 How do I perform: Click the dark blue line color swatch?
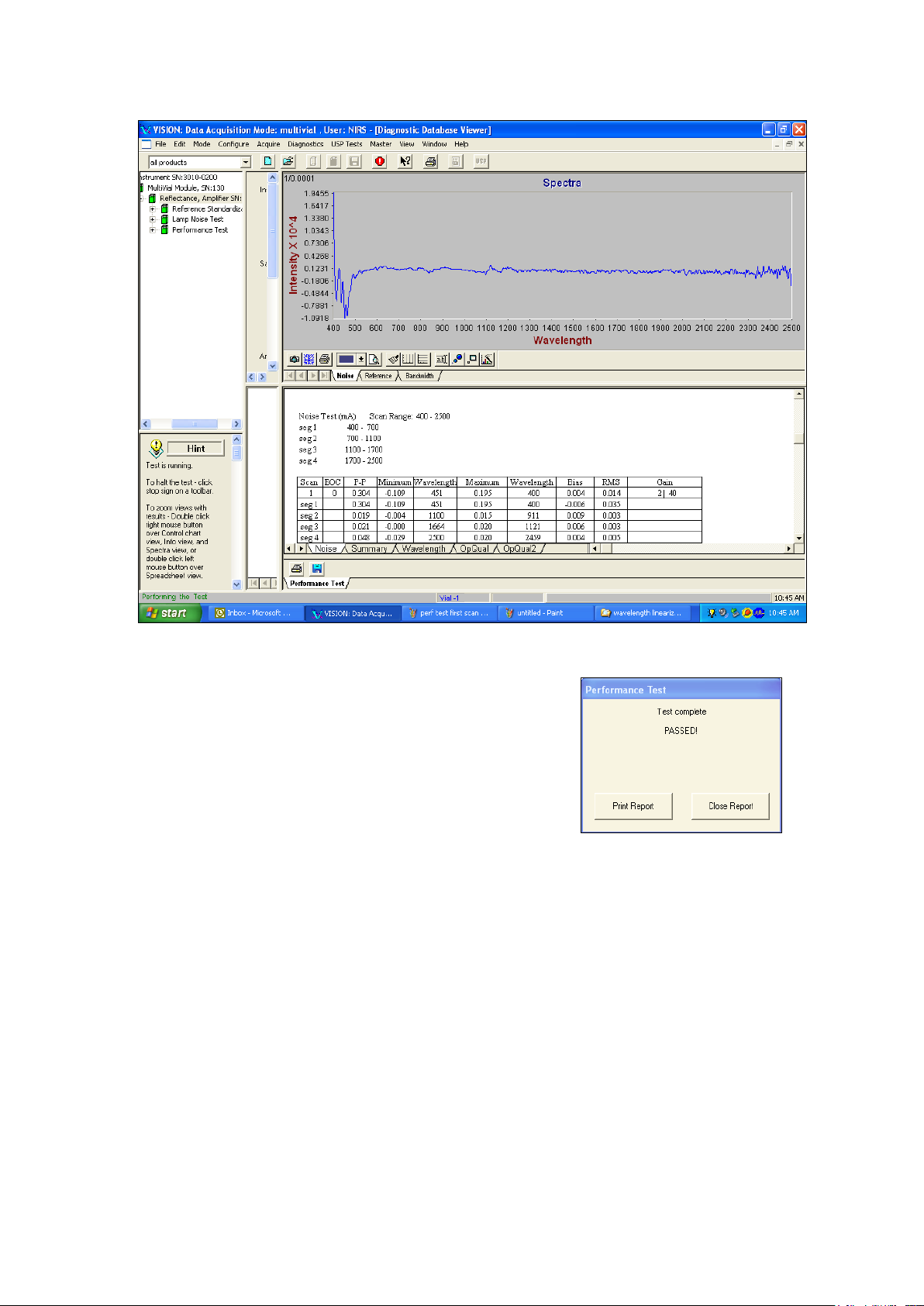click(x=346, y=360)
